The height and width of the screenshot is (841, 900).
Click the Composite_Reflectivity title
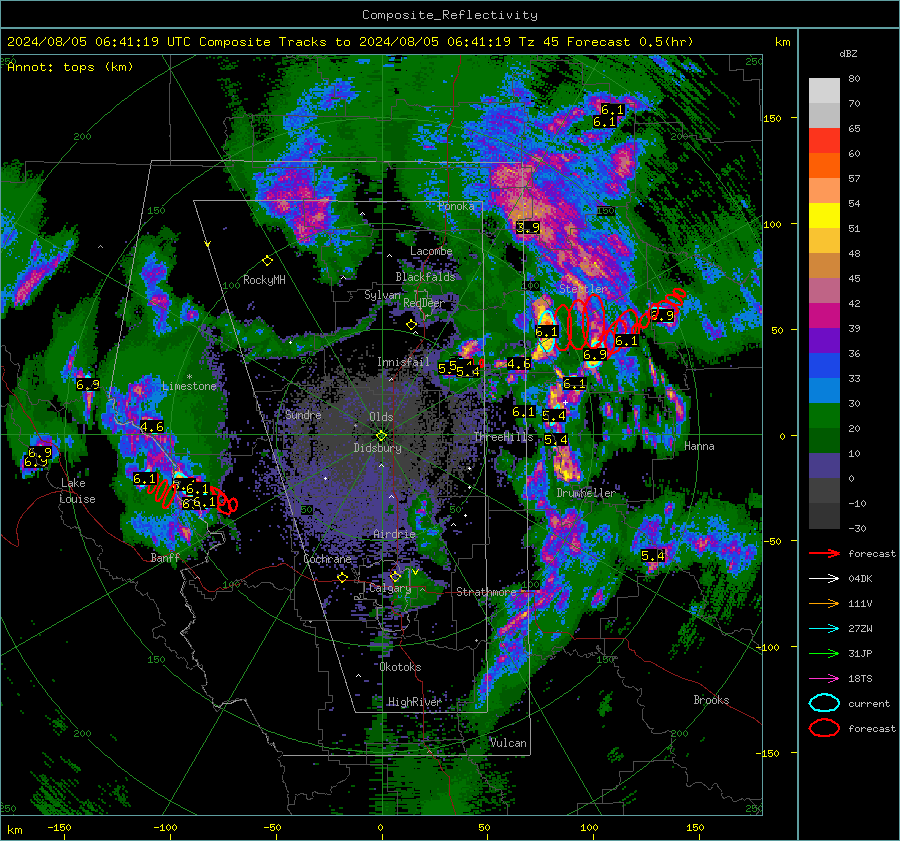pos(450,15)
